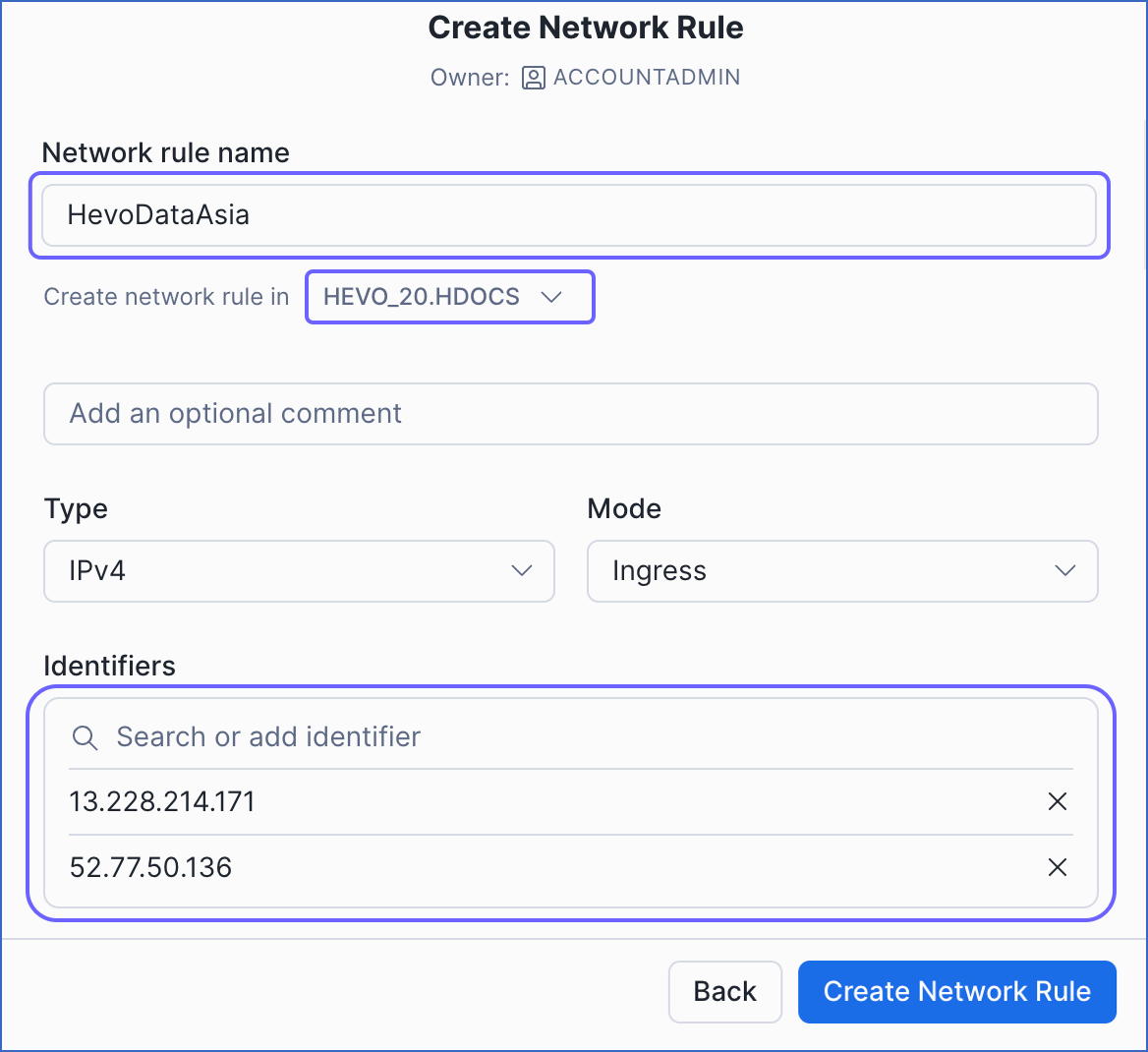This screenshot has width=1148, height=1052.
Task: Select the 13.228.214.171 identifier entry
Action: click(x=162, y=802)
